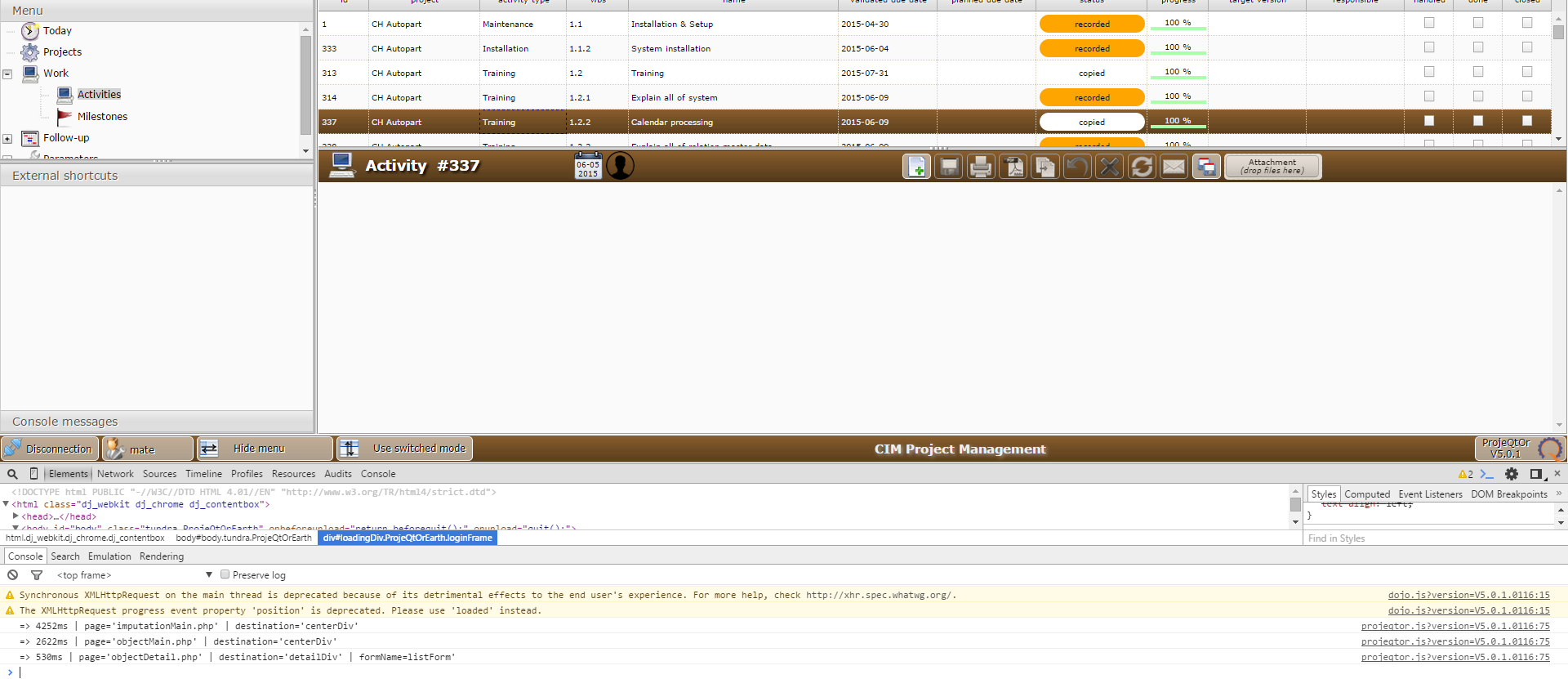Email the activity details with the envelope icon
The width and height of the screenshot is (1568, 679).
coord(1174,167)
